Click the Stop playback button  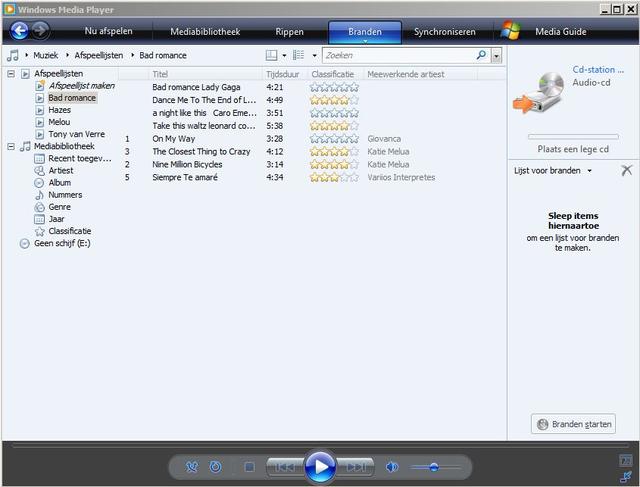[249, 467]
